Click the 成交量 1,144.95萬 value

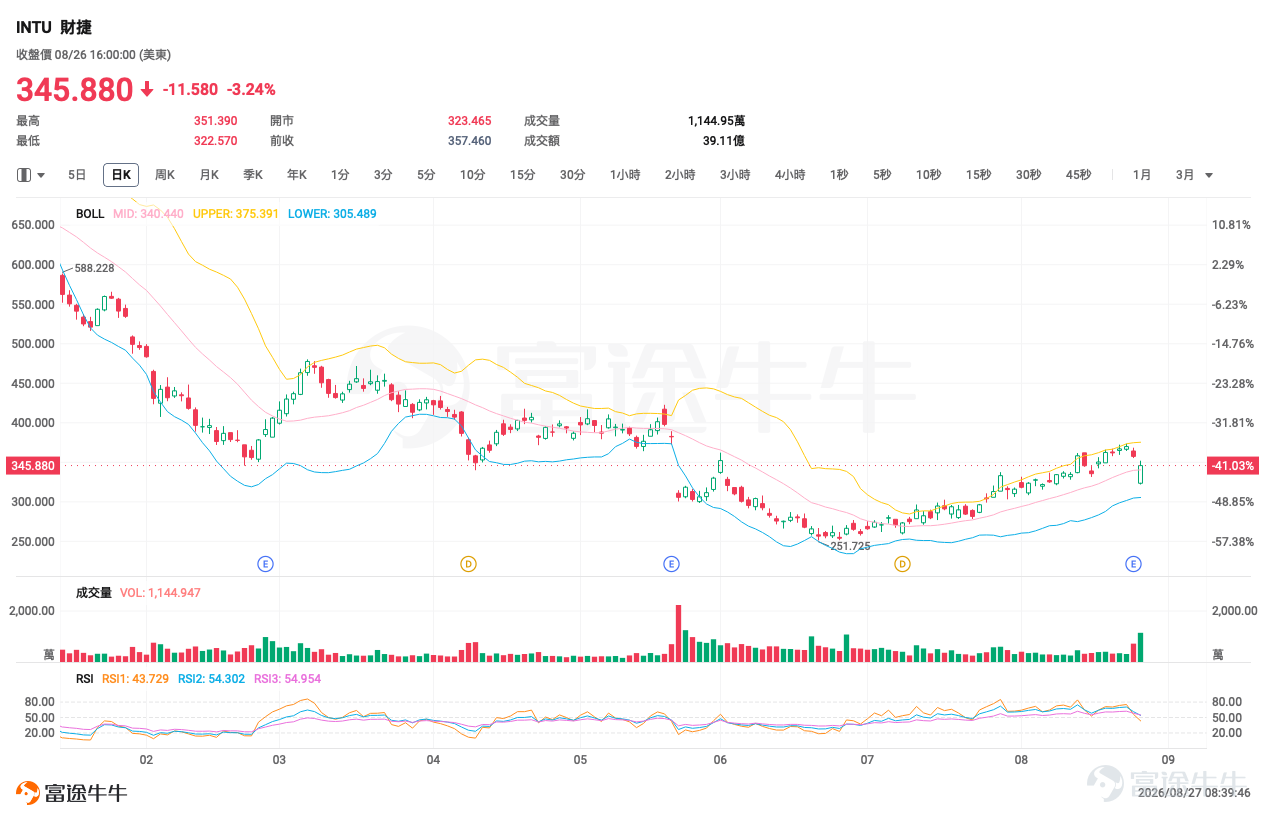tap(716, 121)
